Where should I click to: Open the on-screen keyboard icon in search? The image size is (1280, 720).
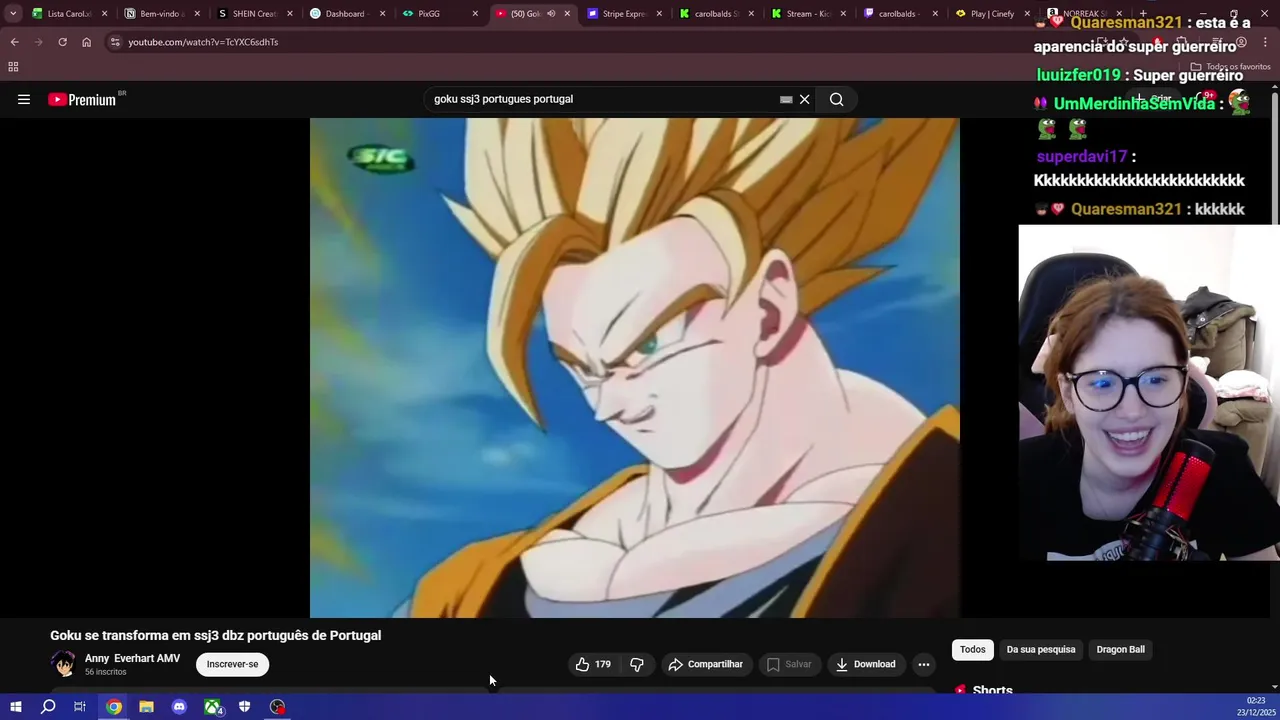pyautogui.click(x=786, y=99)
